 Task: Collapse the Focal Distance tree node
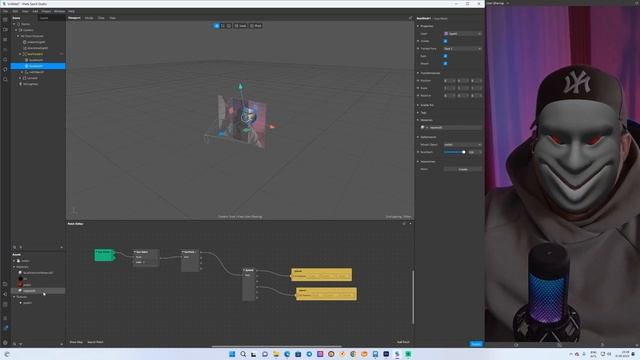pos(18,36)
